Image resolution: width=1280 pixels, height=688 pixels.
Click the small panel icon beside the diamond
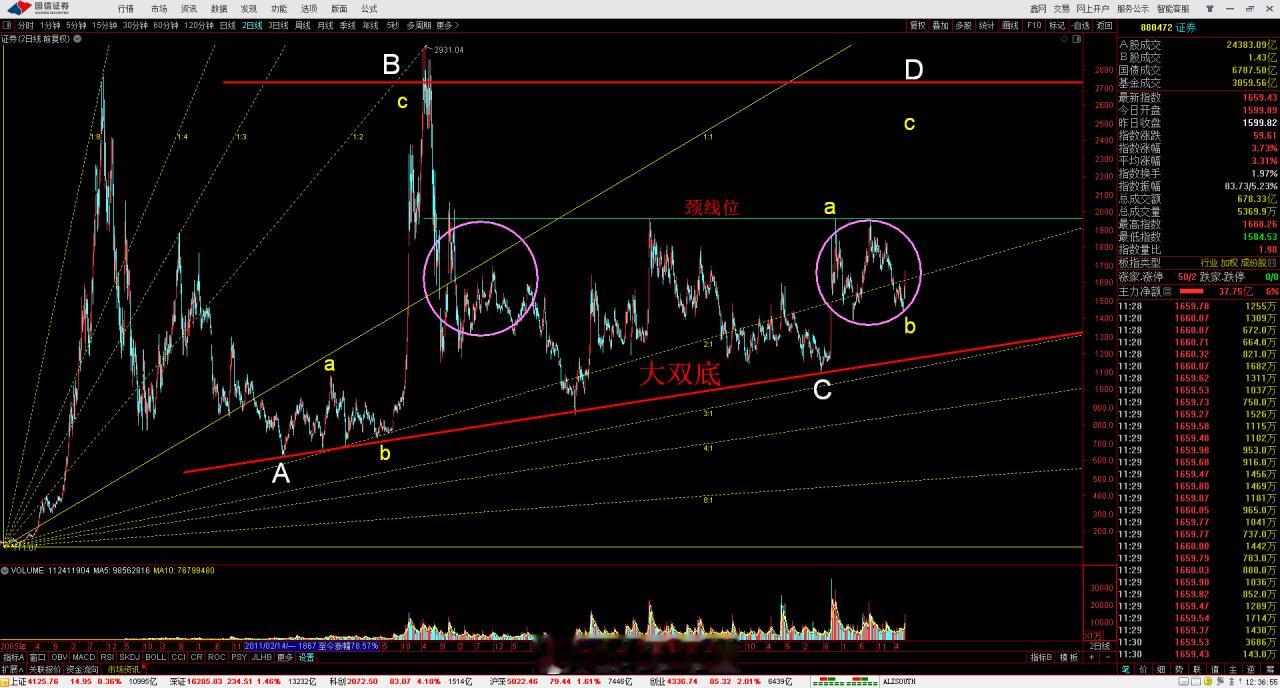(x=1077, y=39)
